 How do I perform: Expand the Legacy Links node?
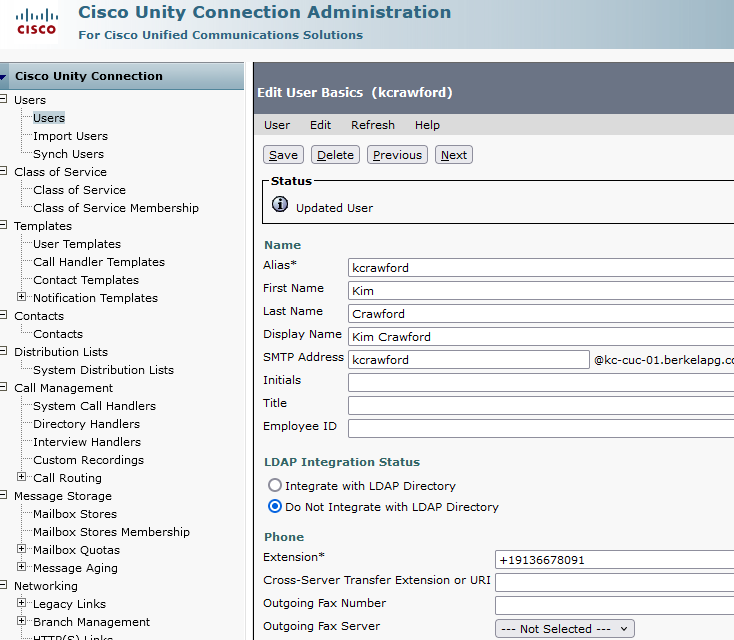click(22, 603)
